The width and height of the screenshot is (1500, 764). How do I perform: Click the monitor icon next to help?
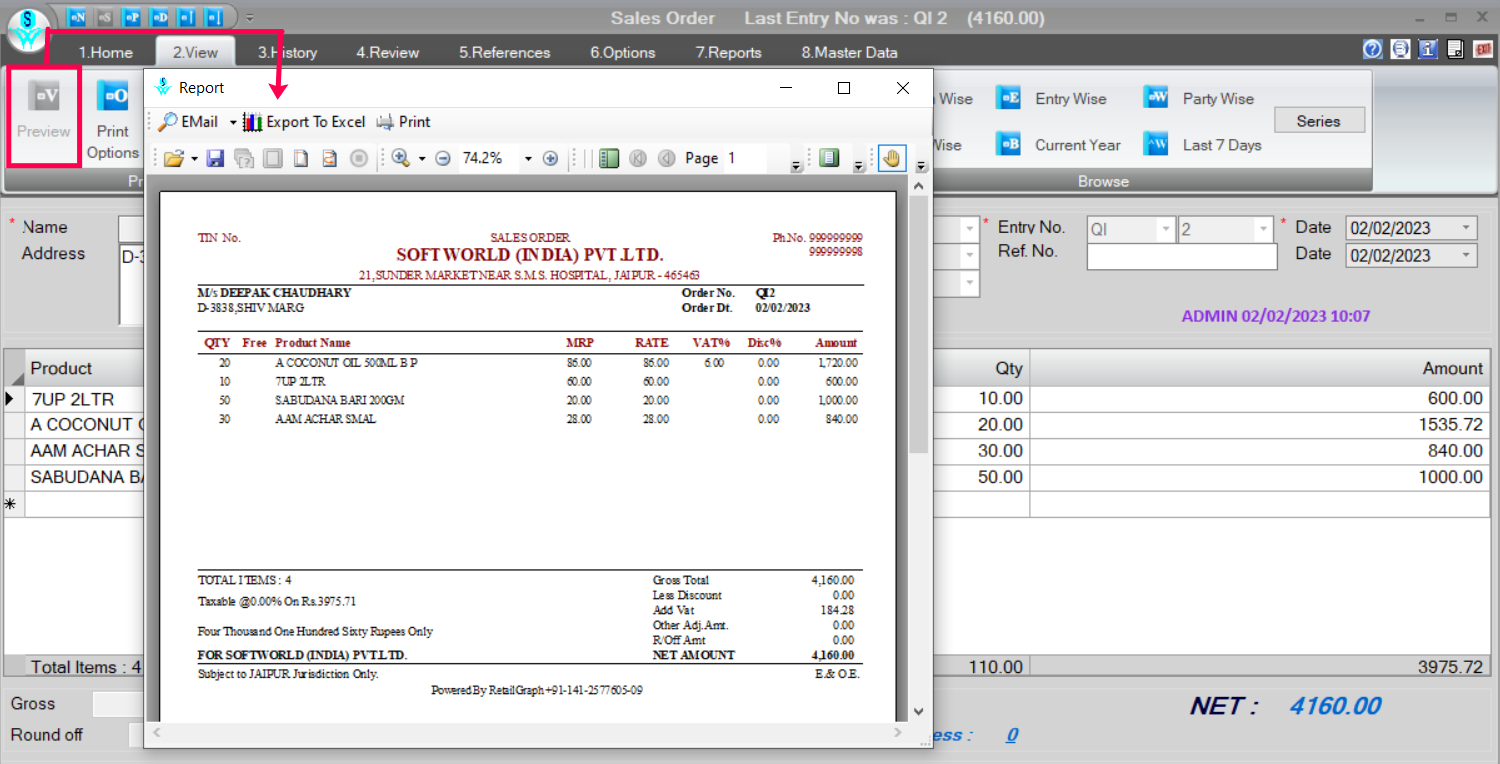1400,49
